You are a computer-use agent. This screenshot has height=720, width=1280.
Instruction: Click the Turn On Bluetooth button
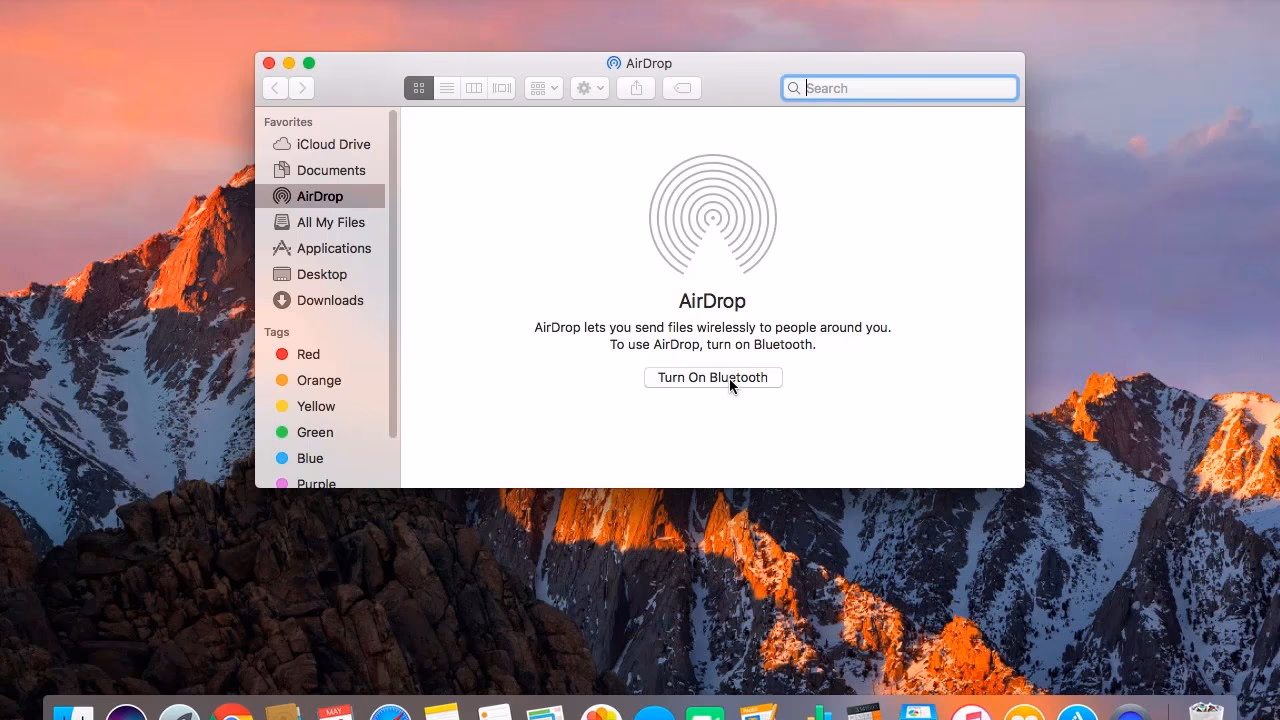(712, 377)
